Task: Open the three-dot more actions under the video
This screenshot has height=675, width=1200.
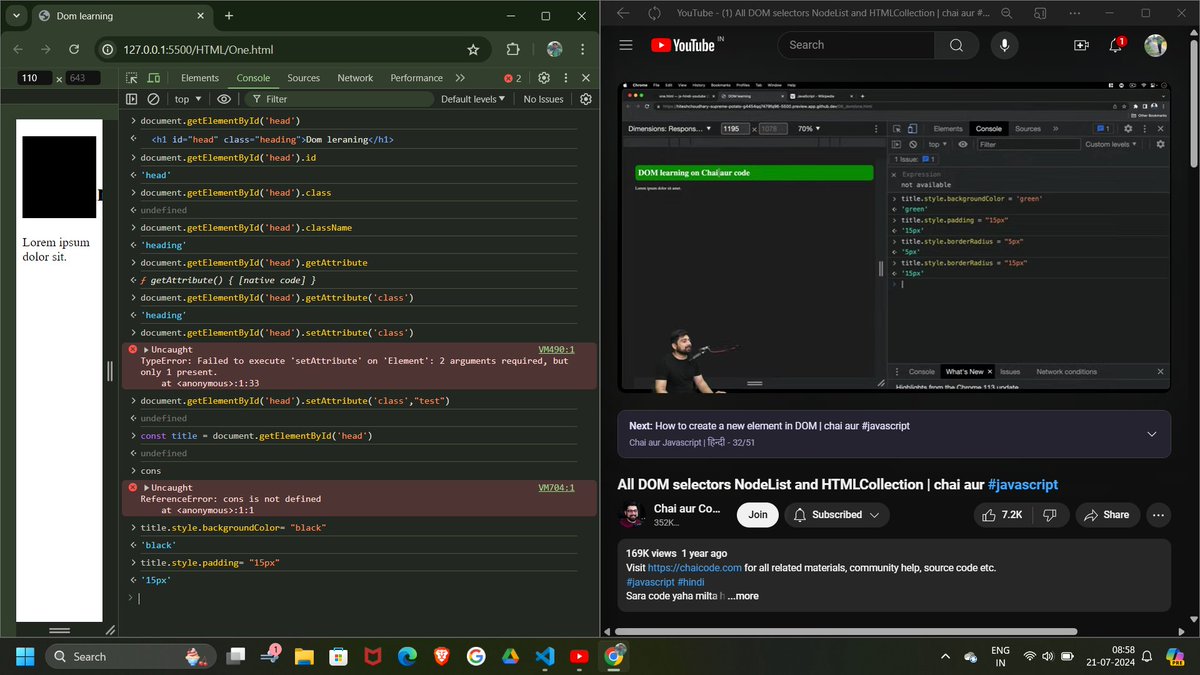Action: [1158, 514]
